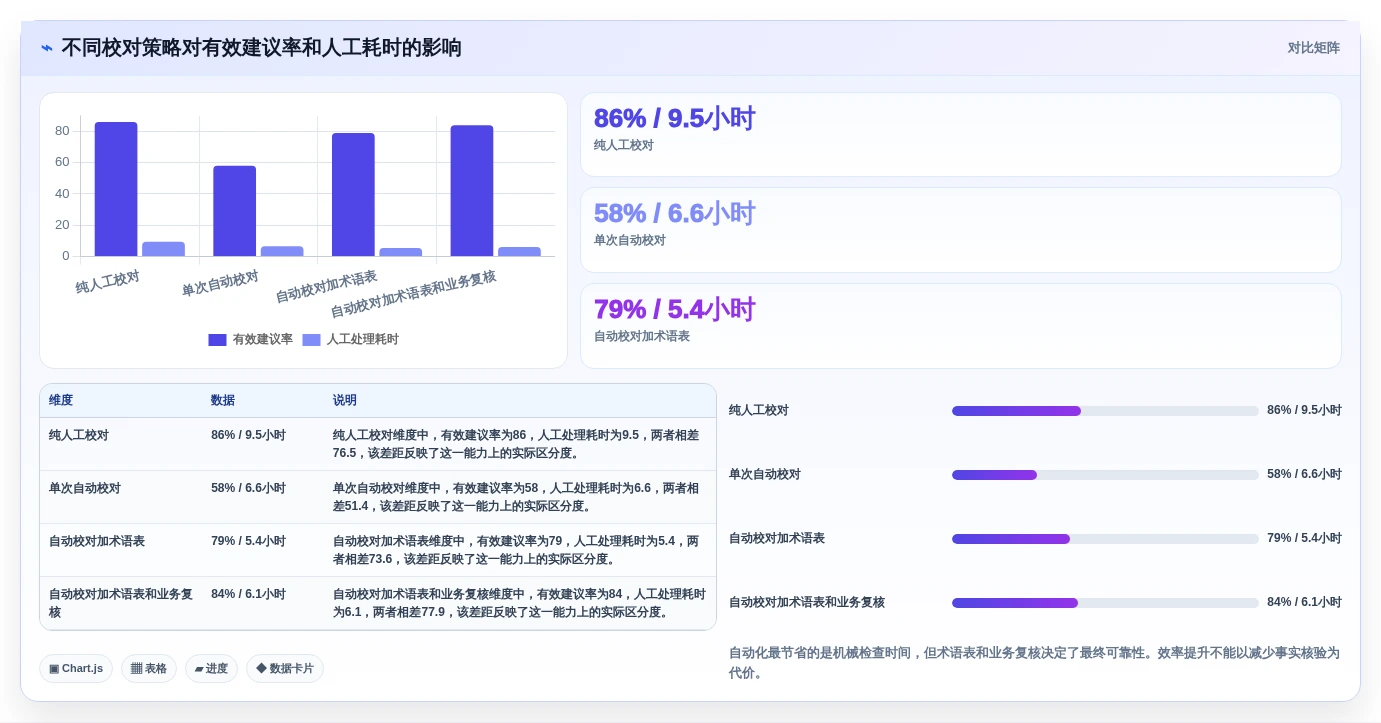Click the lightning icon beside the title
Screen dimensions: 1381x723
pyautogui.click(x=47, y=48)
